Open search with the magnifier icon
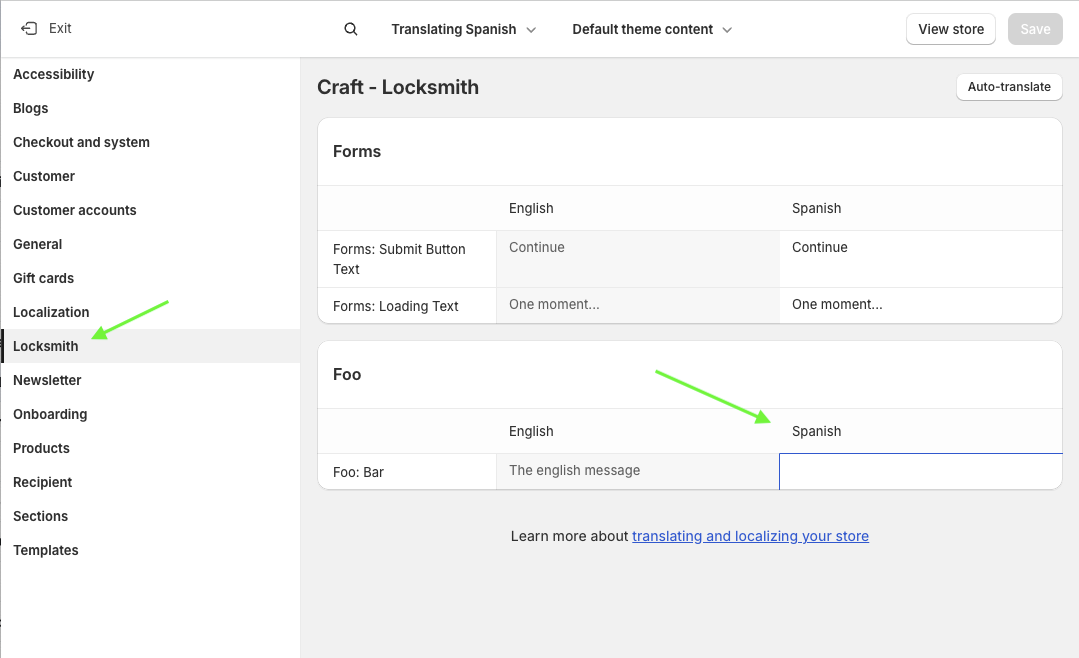 [x=351, y=29]
